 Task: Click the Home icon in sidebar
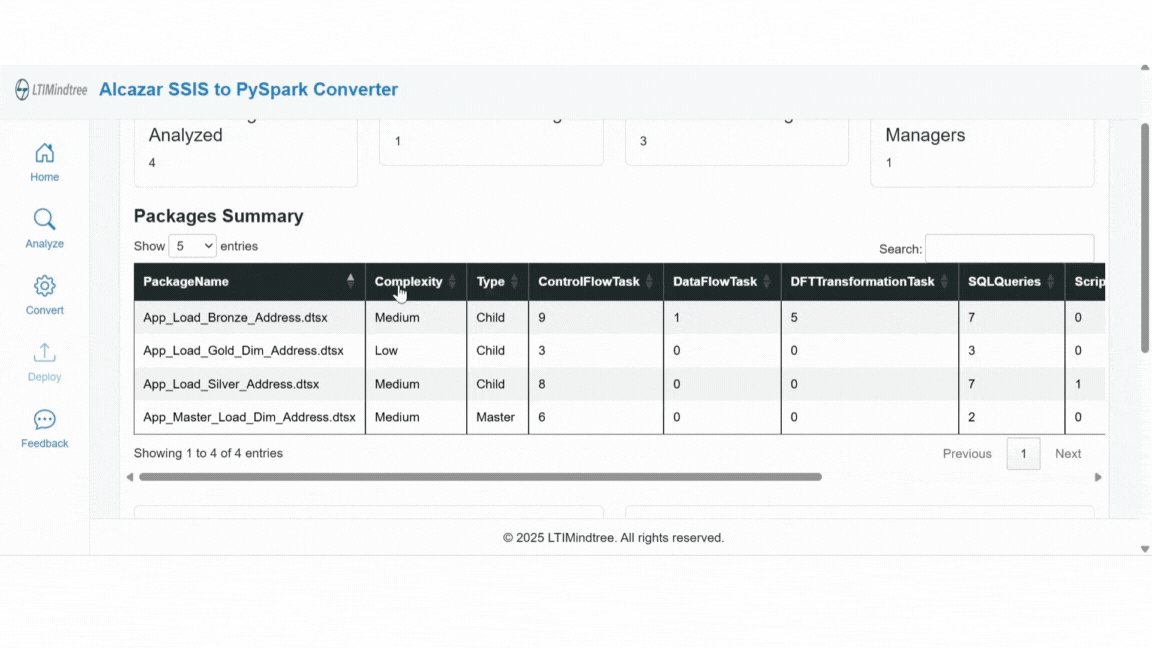click(44, 153)
